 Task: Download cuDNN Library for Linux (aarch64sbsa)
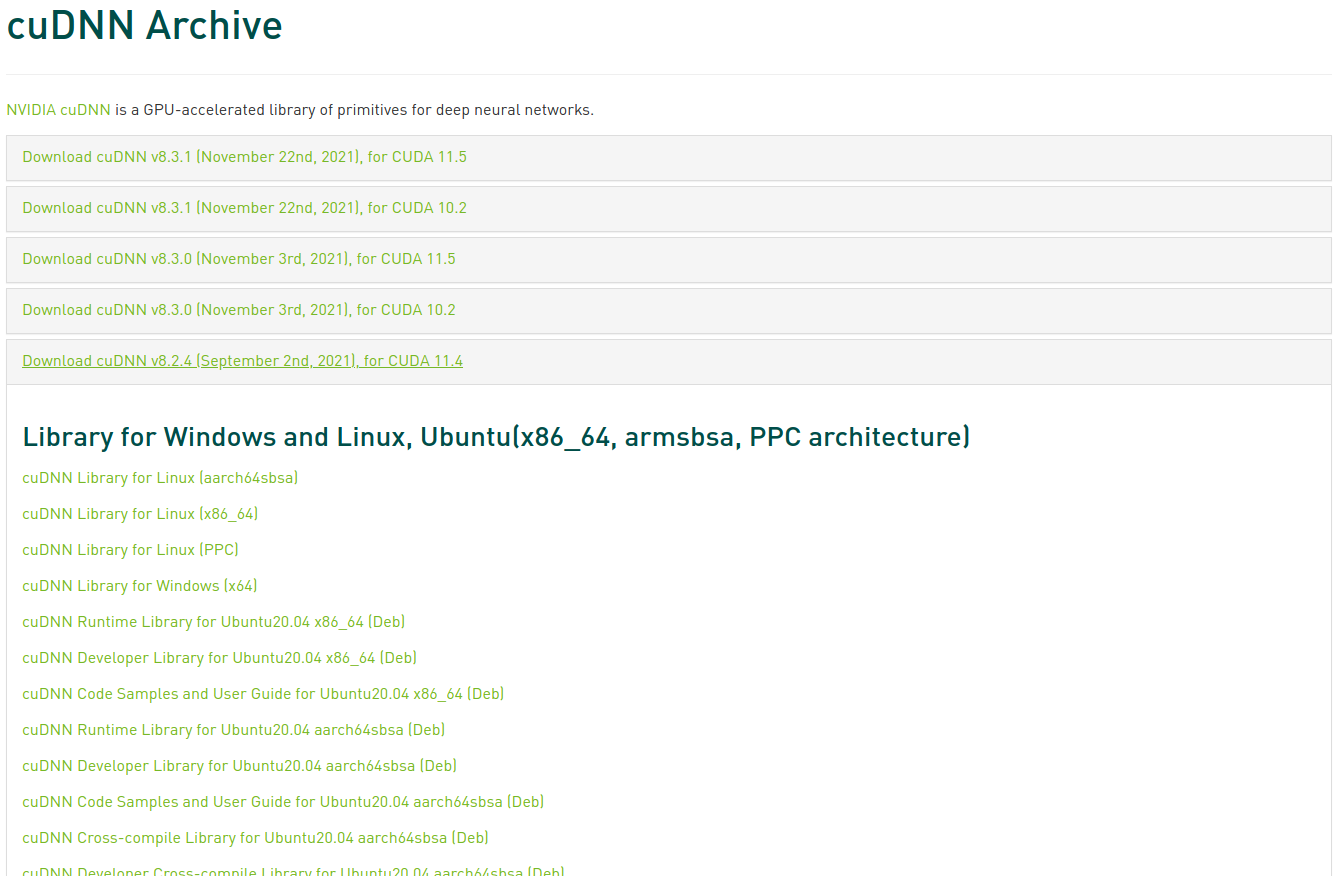[160, 478]
